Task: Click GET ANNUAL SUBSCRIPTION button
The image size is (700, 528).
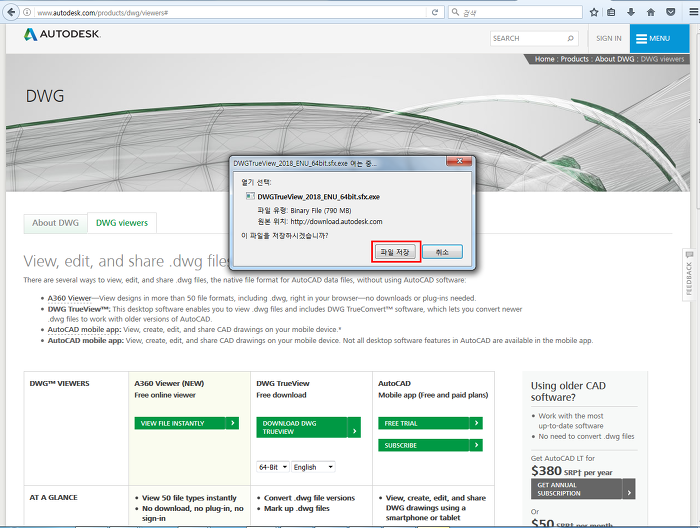Action: 576,489
